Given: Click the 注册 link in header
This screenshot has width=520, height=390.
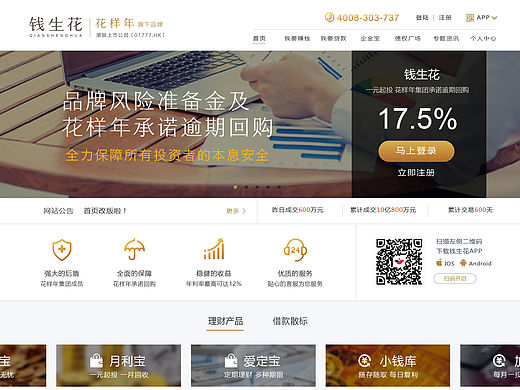Looking at the screenshot, I should coord(445,18).
